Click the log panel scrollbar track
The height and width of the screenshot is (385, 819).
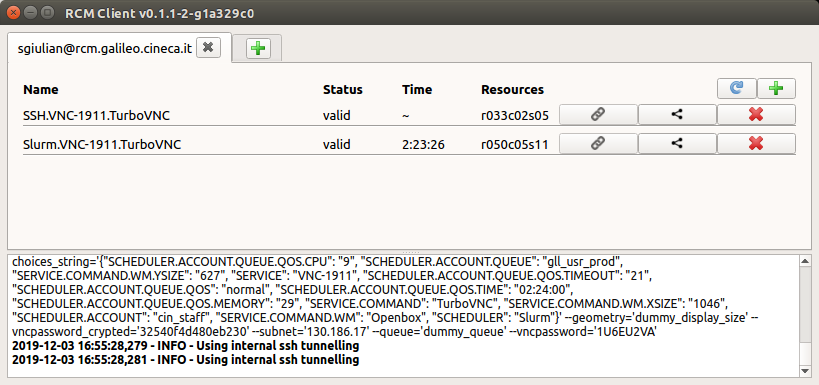tap(805, 316)
